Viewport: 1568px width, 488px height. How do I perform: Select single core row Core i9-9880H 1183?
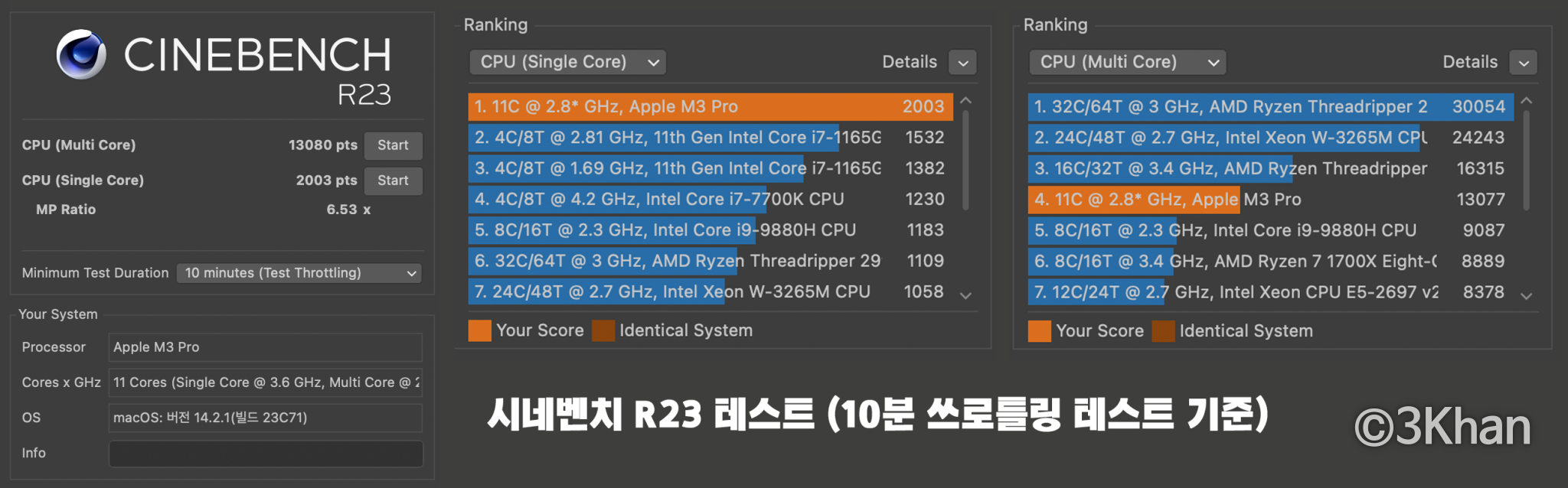[x=710, y=230]
